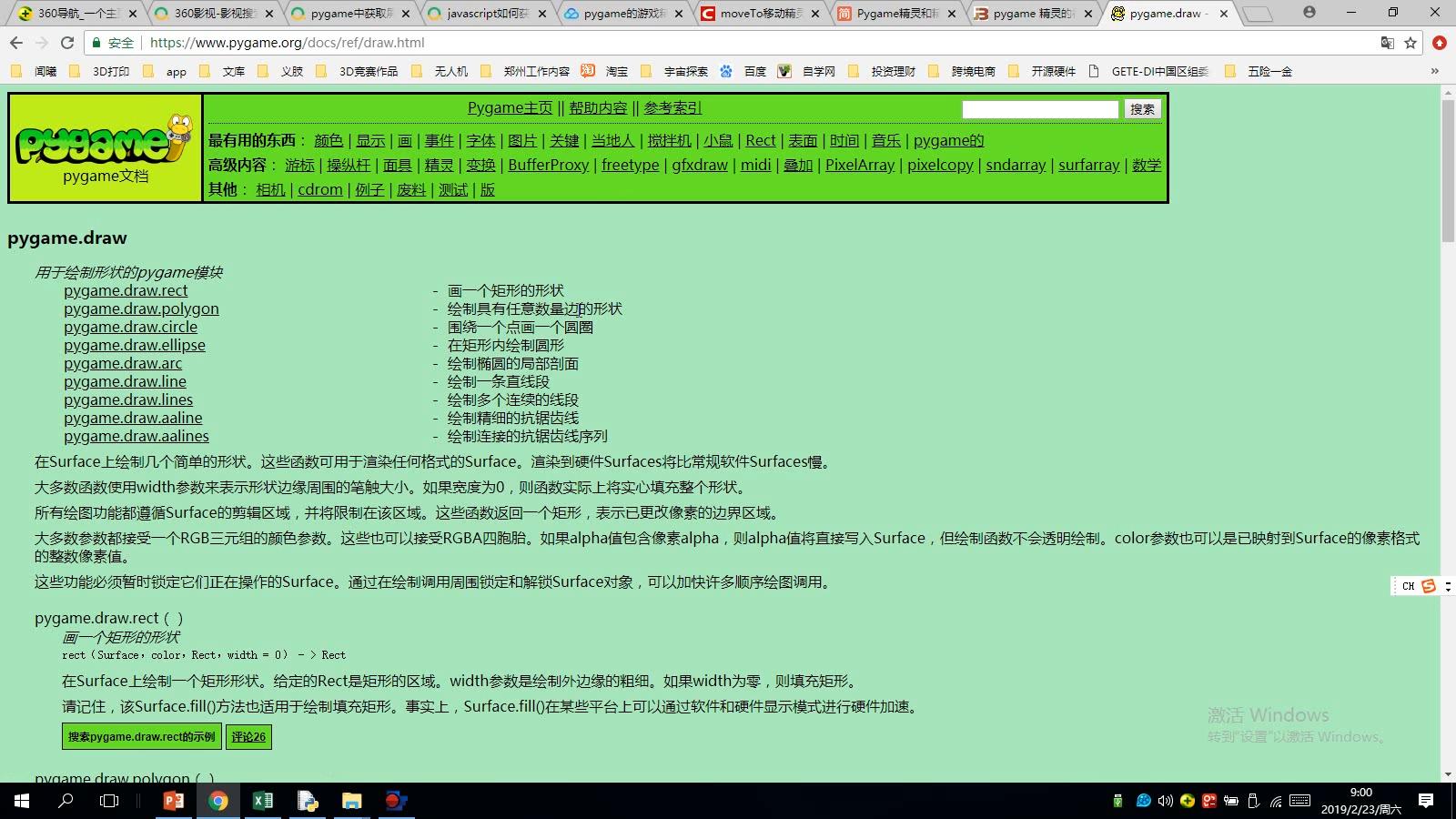1456x819 pixels.
Task: Open the pygame.draw.circle link
Action: pyautogui.click(x=130, y=327)
